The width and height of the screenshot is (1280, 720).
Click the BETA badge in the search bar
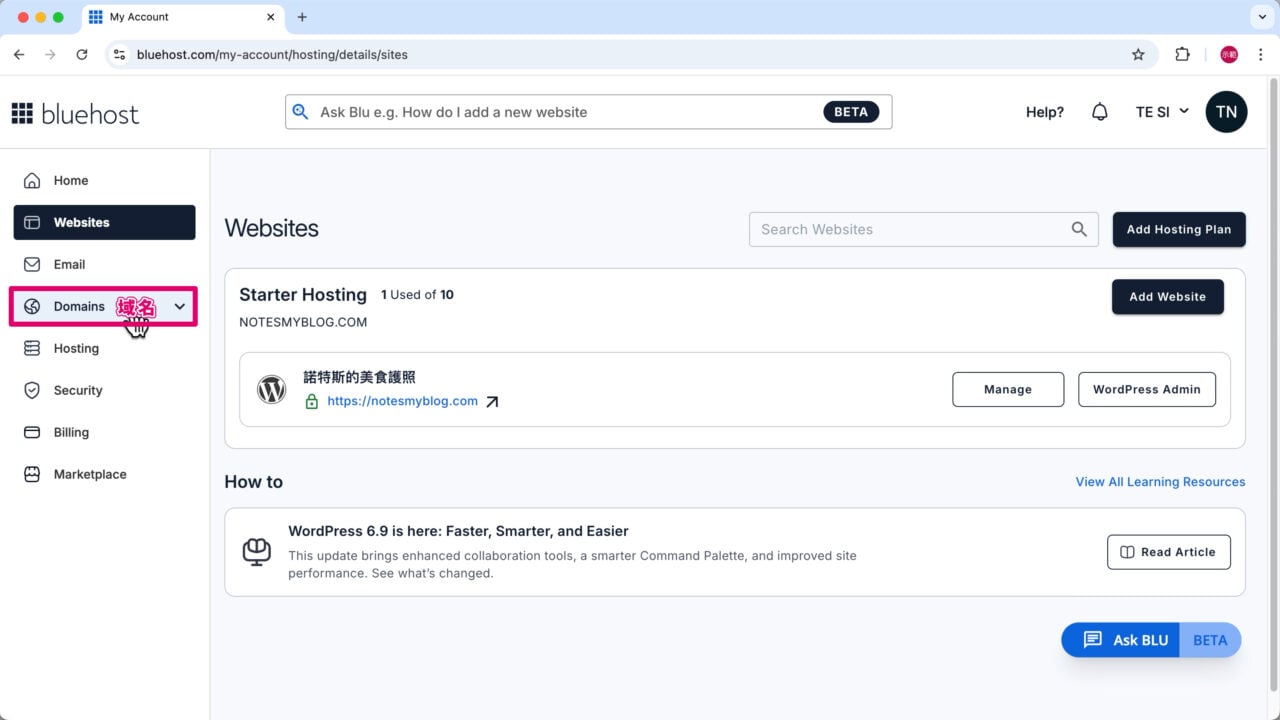pyautogui.click(x=851, y=111)
